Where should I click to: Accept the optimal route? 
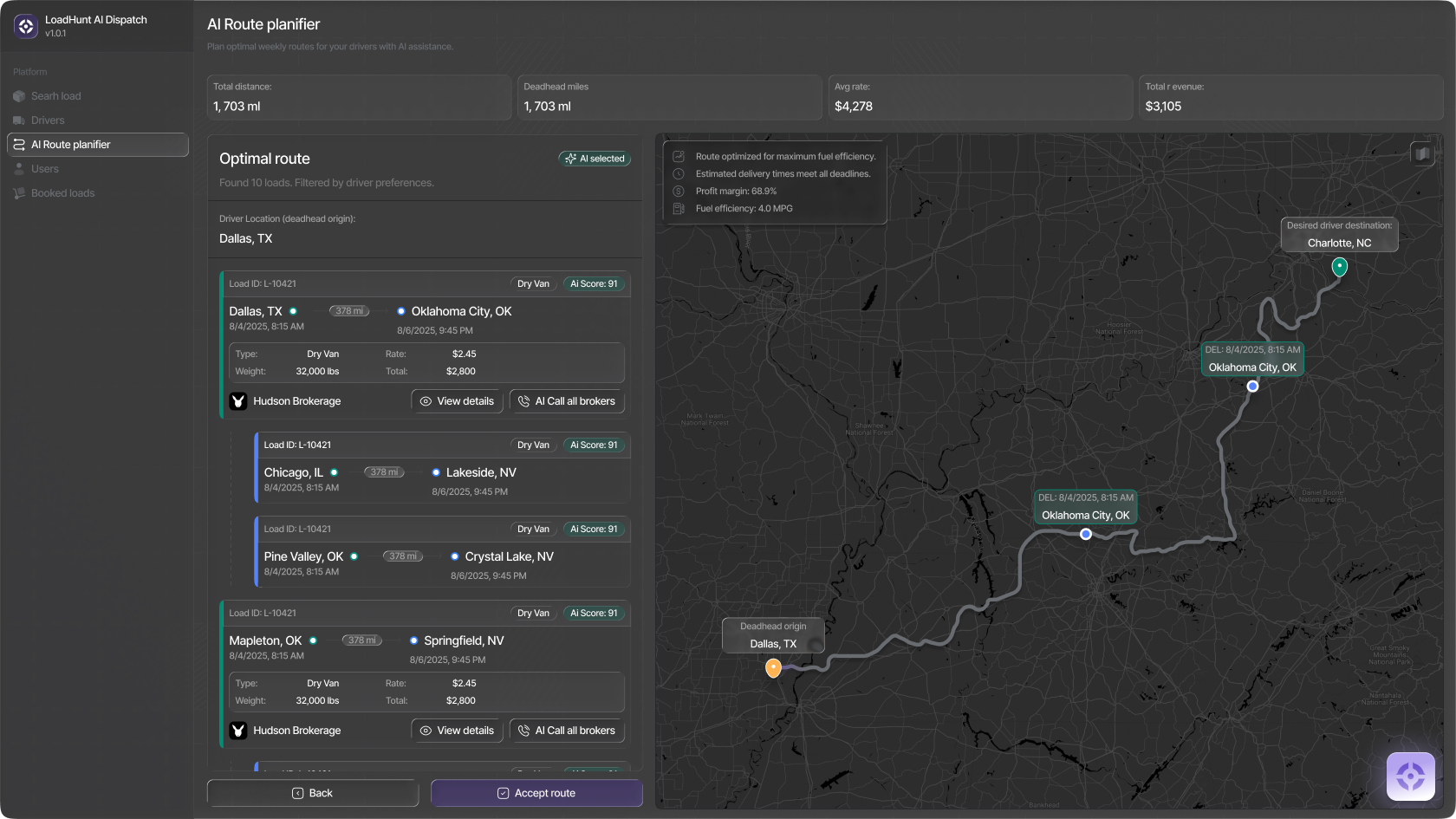click(x=536, y=793)
